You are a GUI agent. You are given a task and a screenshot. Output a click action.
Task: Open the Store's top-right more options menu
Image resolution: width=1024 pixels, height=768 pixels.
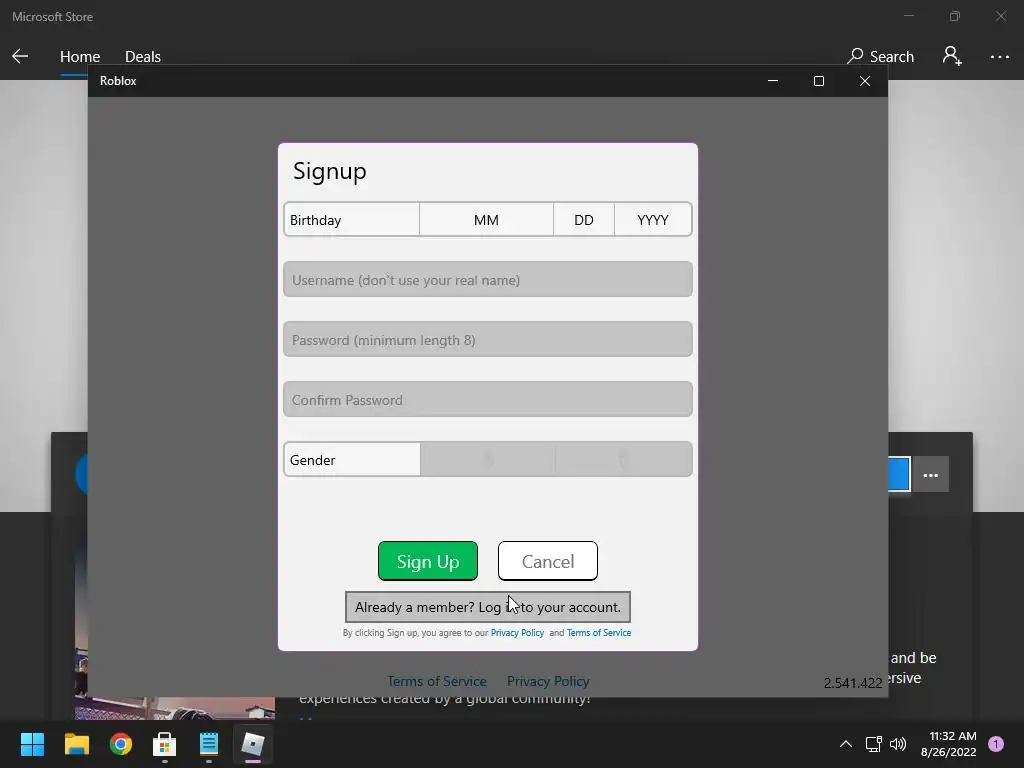[999, 57]
